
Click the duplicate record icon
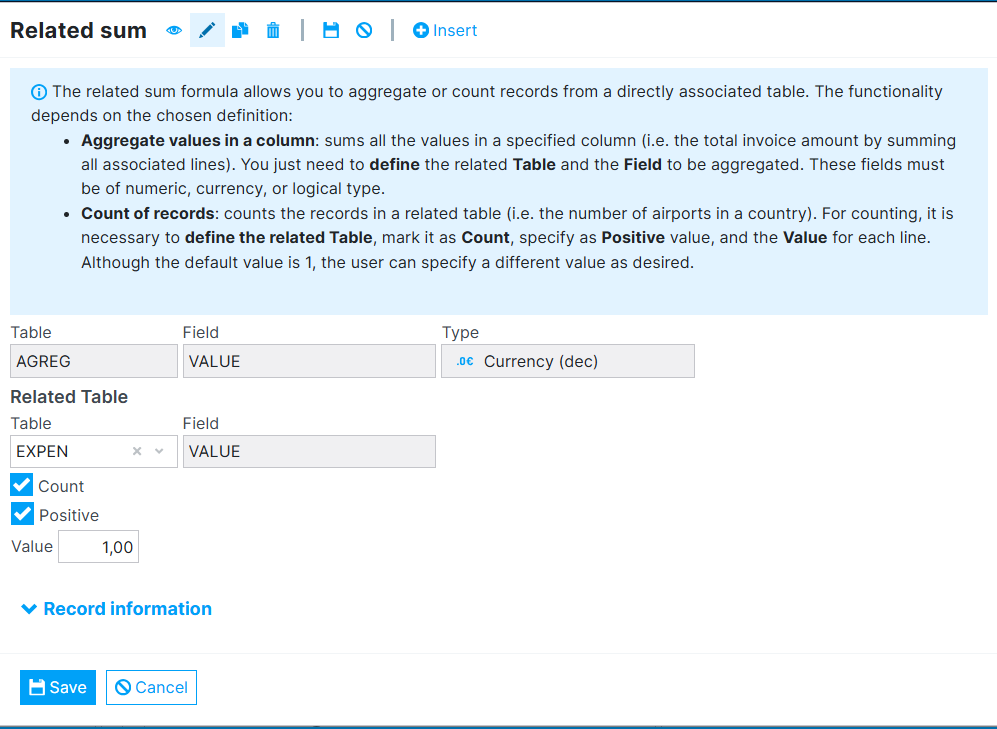pyautogui.click(x=240, y=30)
